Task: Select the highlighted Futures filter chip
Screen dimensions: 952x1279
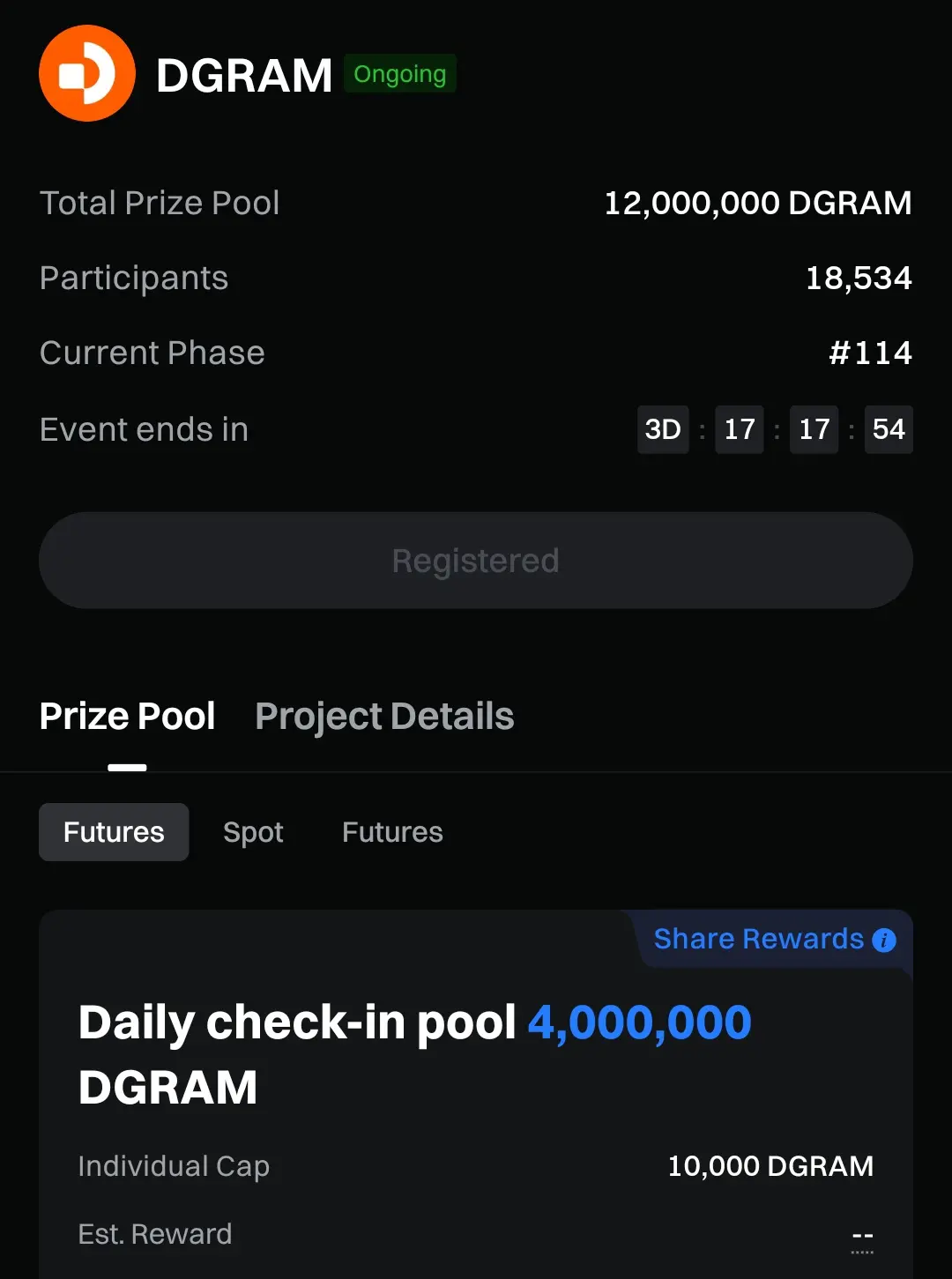Action: [114, 832]
